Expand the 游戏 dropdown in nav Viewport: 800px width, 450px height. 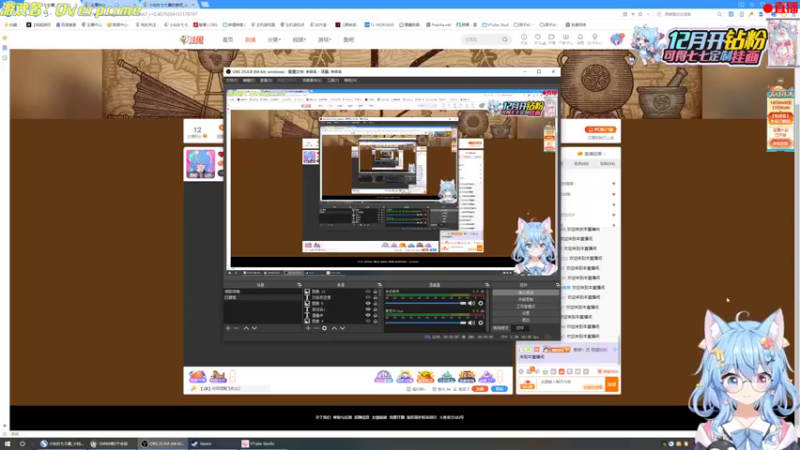[x=324, y=40]
